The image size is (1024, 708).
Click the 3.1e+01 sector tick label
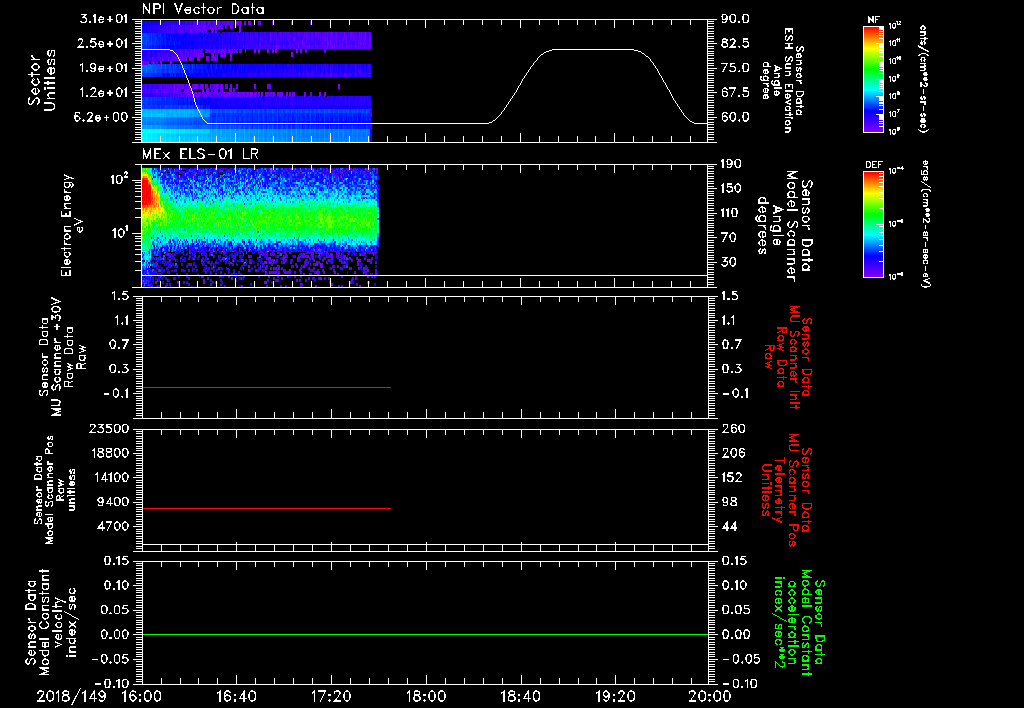click(x=104, y=19)
